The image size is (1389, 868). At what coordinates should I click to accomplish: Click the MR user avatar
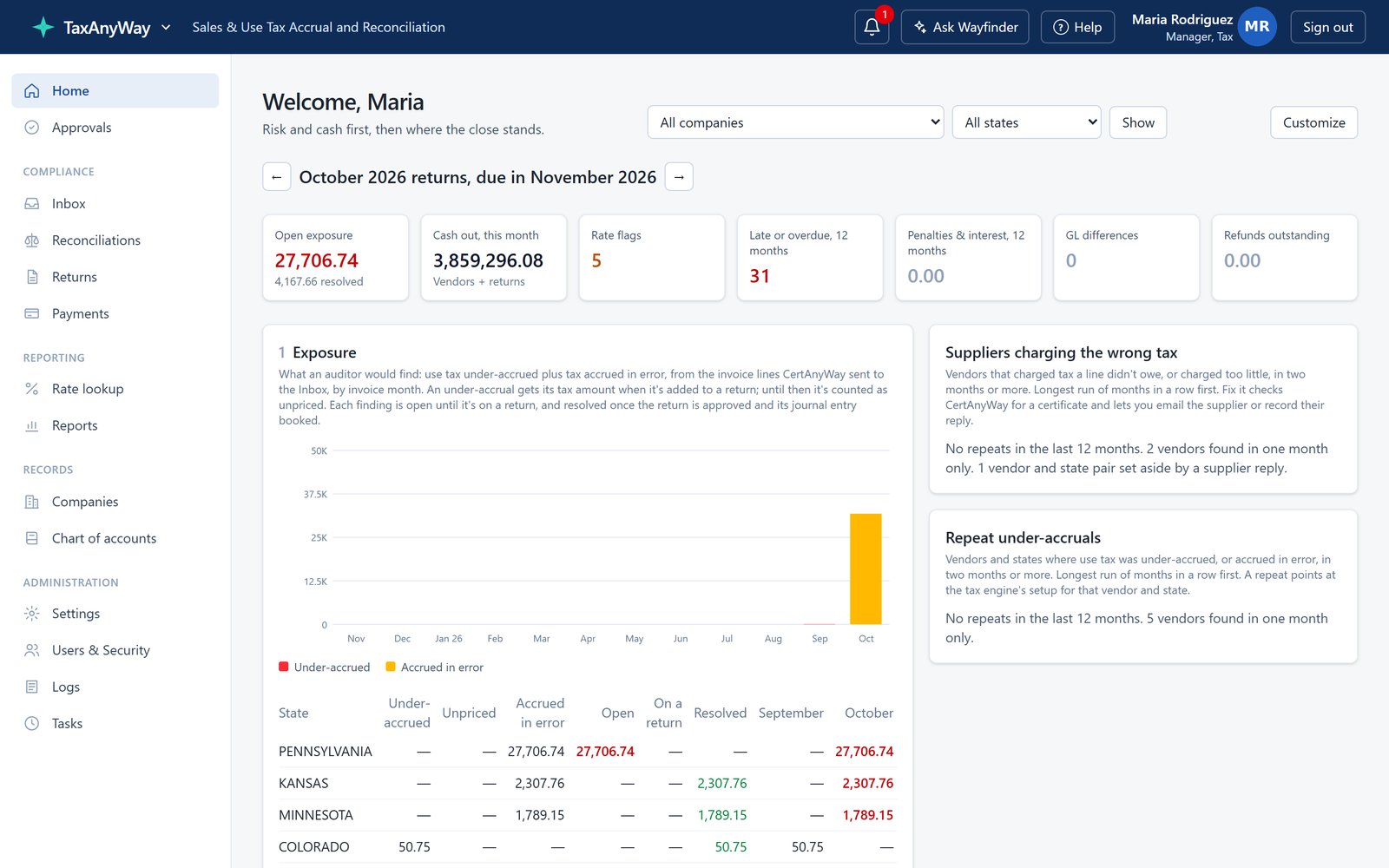[x=1256, y=27]
